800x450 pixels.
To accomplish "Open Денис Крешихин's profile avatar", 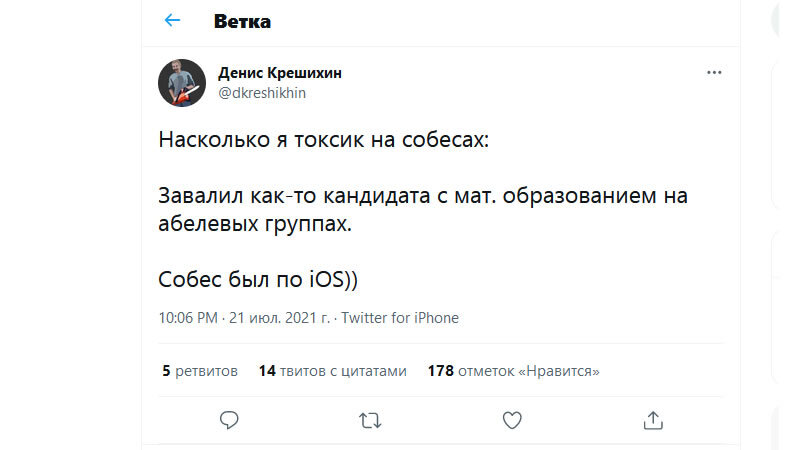I will [182, 83].
